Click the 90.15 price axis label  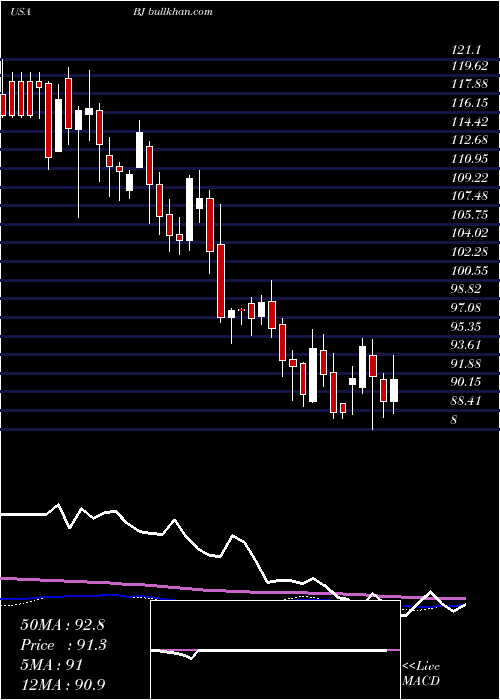pyautogui.click(x=466, y=382)
